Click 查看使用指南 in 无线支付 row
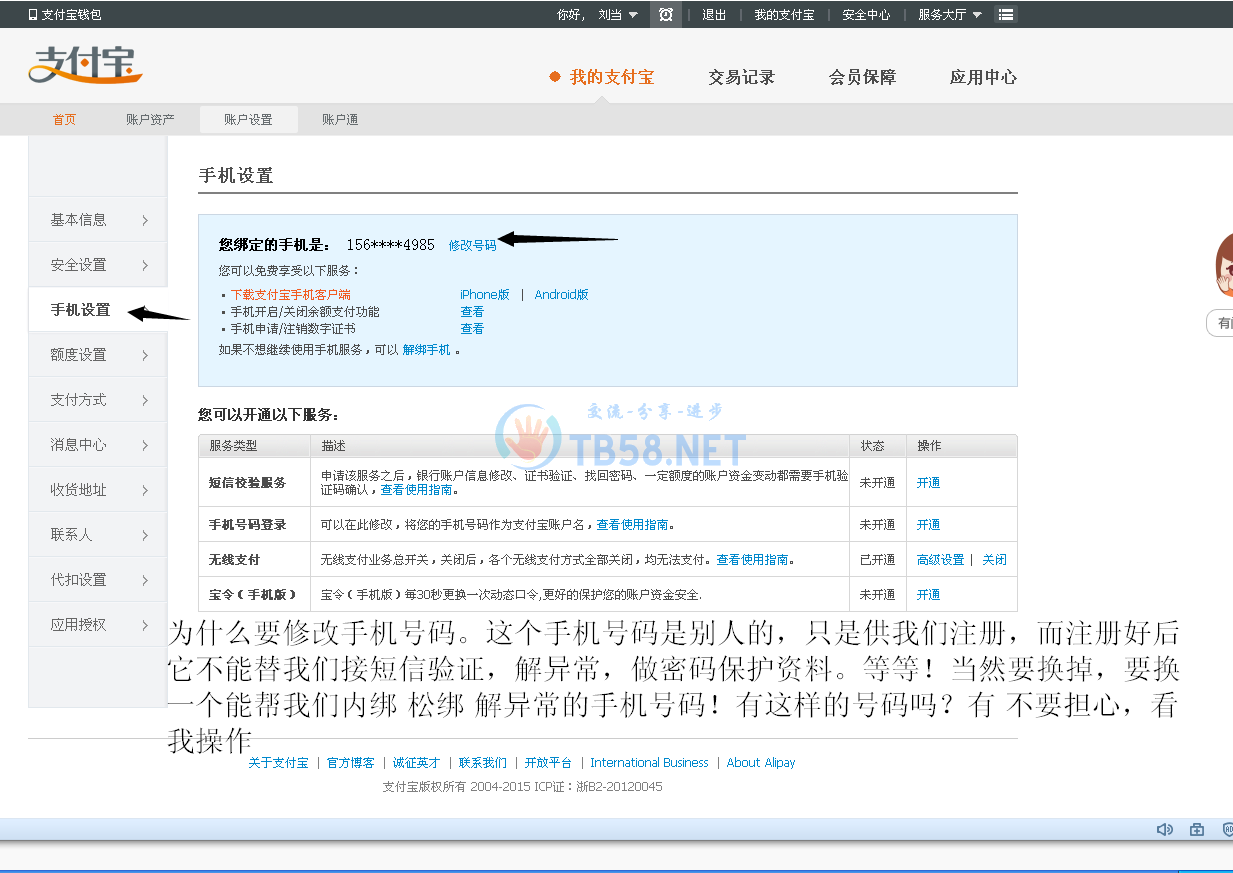 coord(752,560)
